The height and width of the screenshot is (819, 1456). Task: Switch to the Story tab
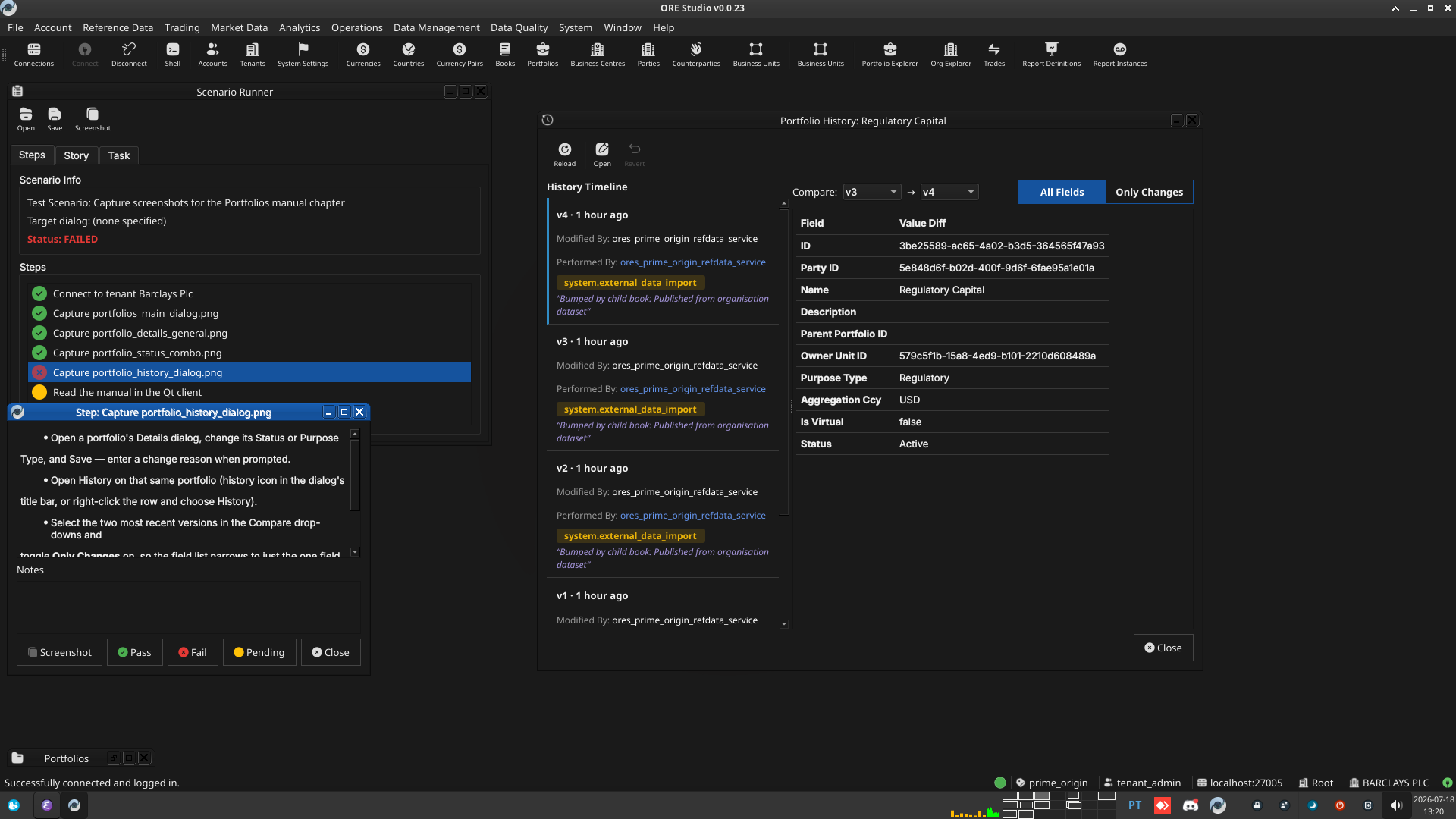pyautogui.click(x=76, y=155)
